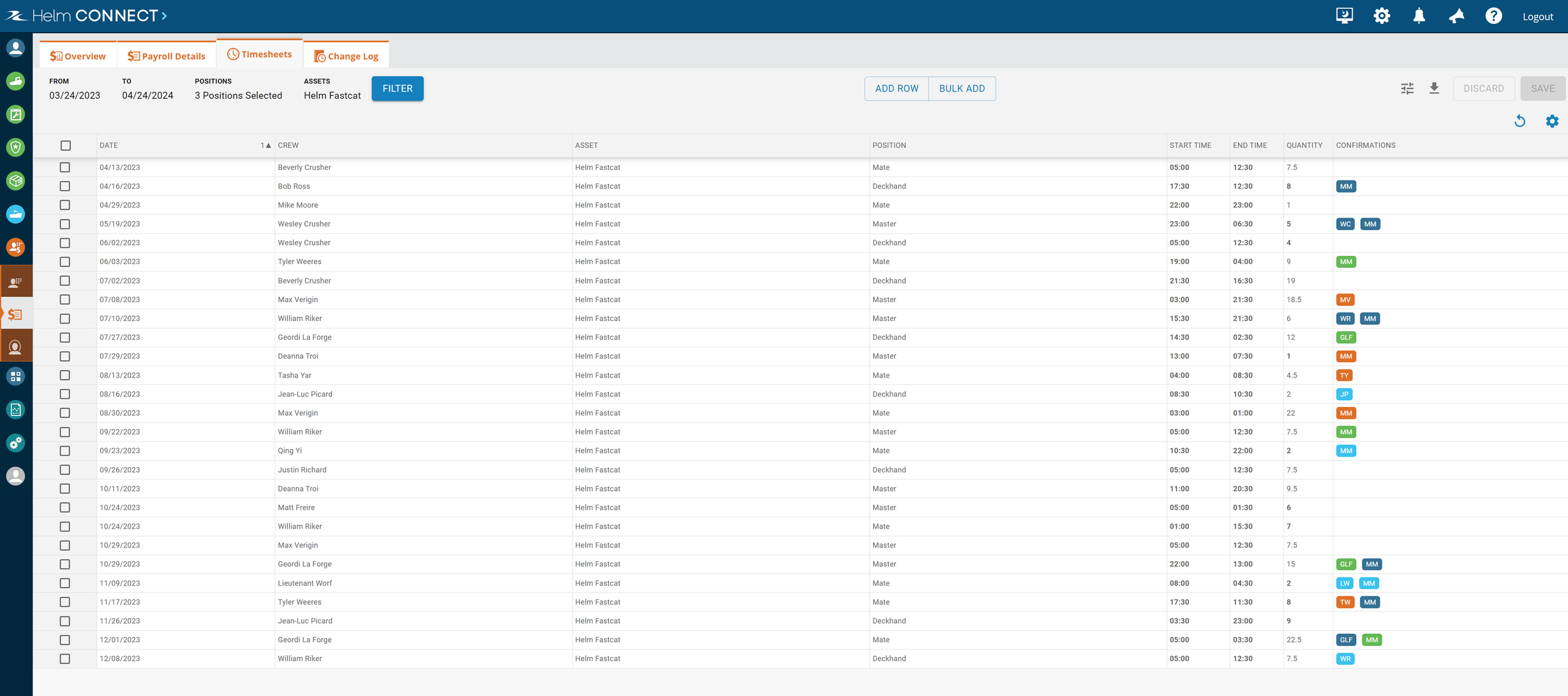Toggle the select-all header checkbox
The height and width of the screenshot is (696, 1568).
(x=66, y=145)
